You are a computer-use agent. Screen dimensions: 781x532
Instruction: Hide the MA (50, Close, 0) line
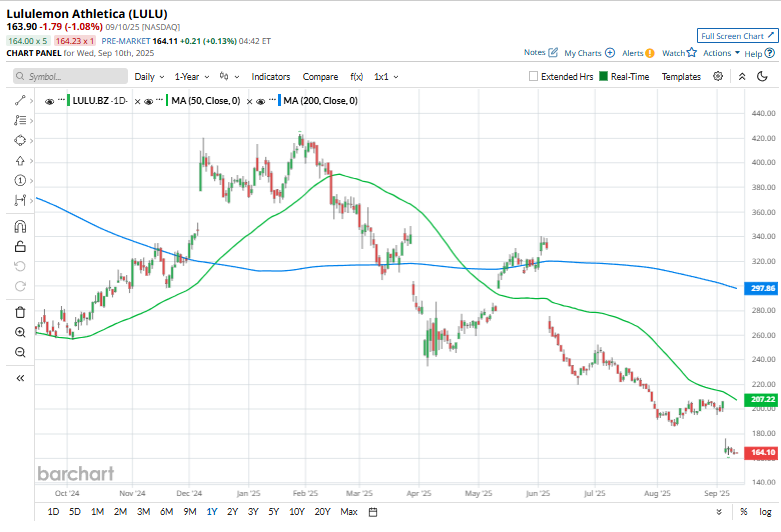(148, 101)
